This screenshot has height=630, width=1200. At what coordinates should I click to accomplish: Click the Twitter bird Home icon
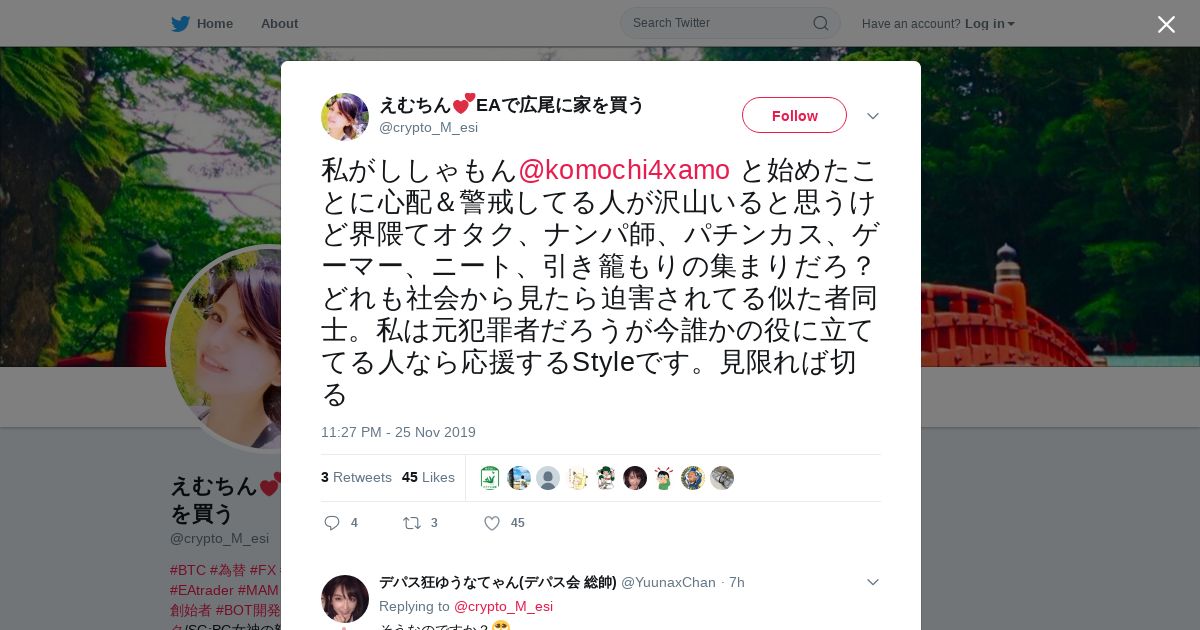coord(180,23)
